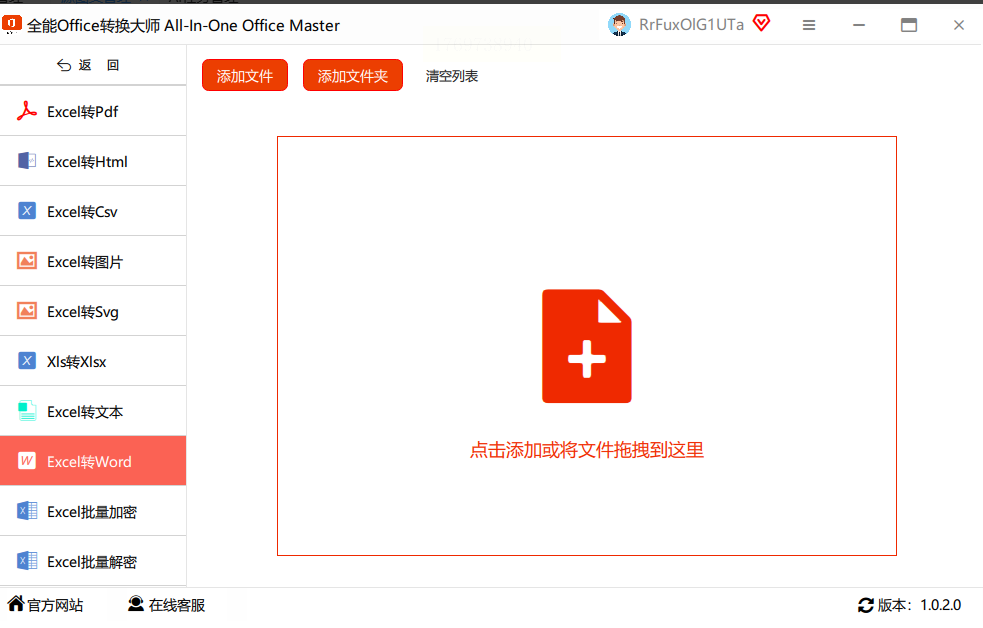
Task: Click the window title 全能Office转换大师
Action: click(x=183, y=25)
